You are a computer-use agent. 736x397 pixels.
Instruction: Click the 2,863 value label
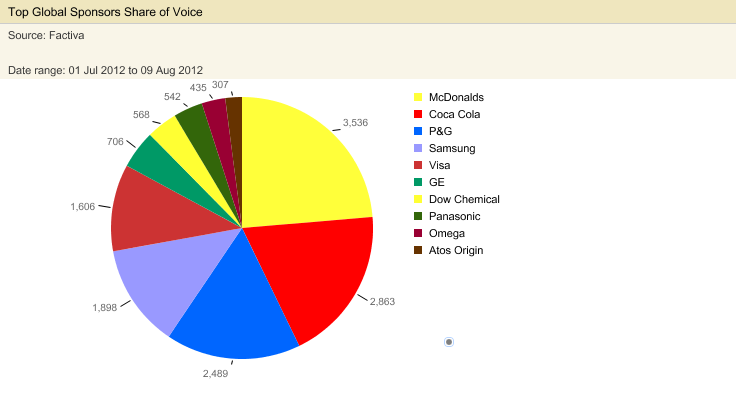[382, 301]
